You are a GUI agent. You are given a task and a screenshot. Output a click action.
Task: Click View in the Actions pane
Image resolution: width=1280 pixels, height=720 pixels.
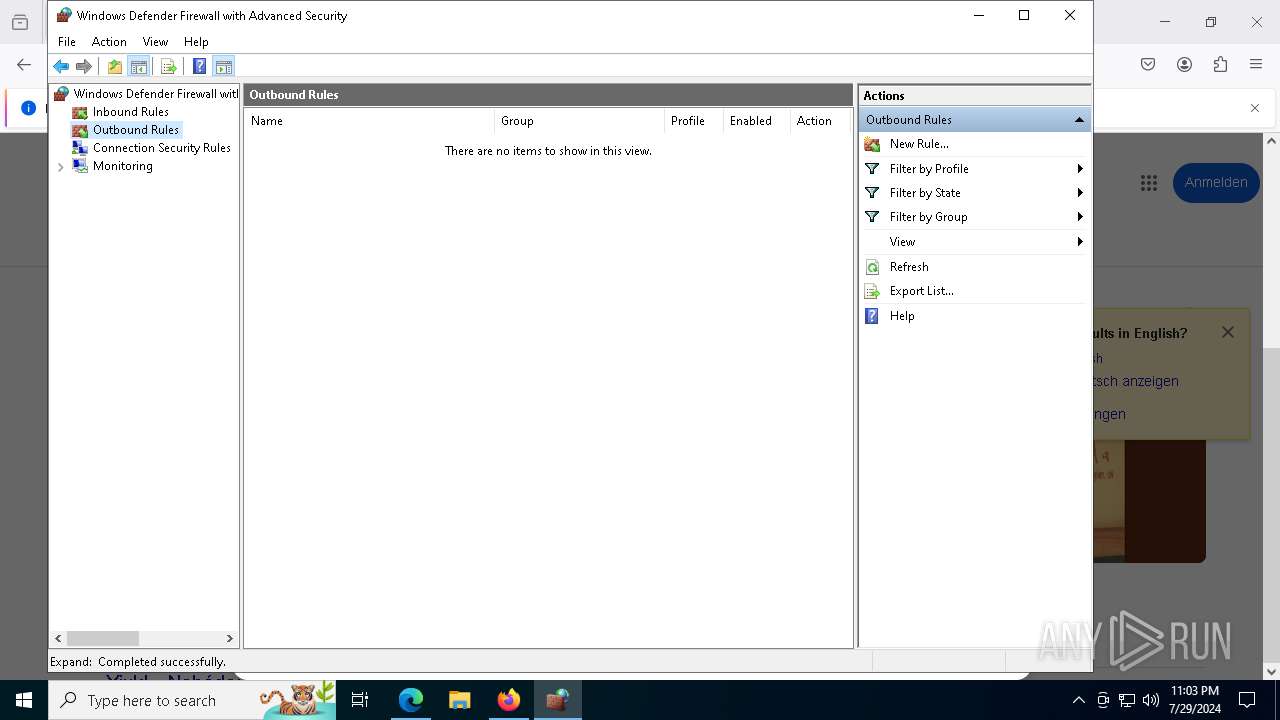(x=902, y=242)
